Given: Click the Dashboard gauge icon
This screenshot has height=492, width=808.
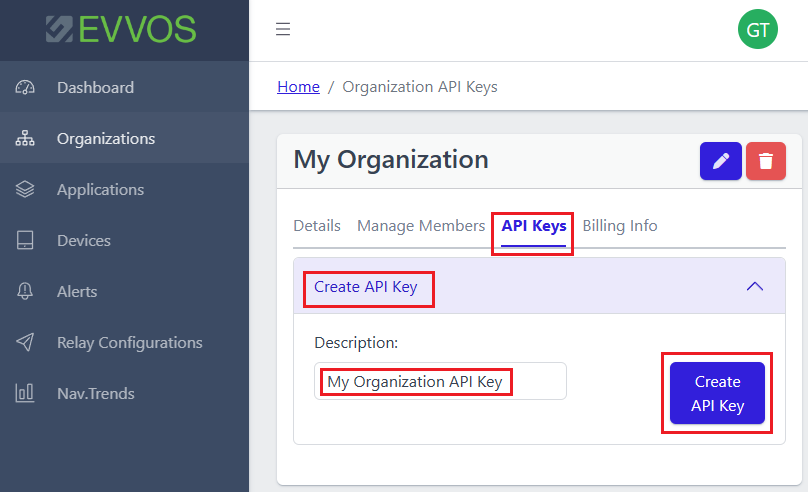Looking at the screenshot, I should (x=25, y=88).
